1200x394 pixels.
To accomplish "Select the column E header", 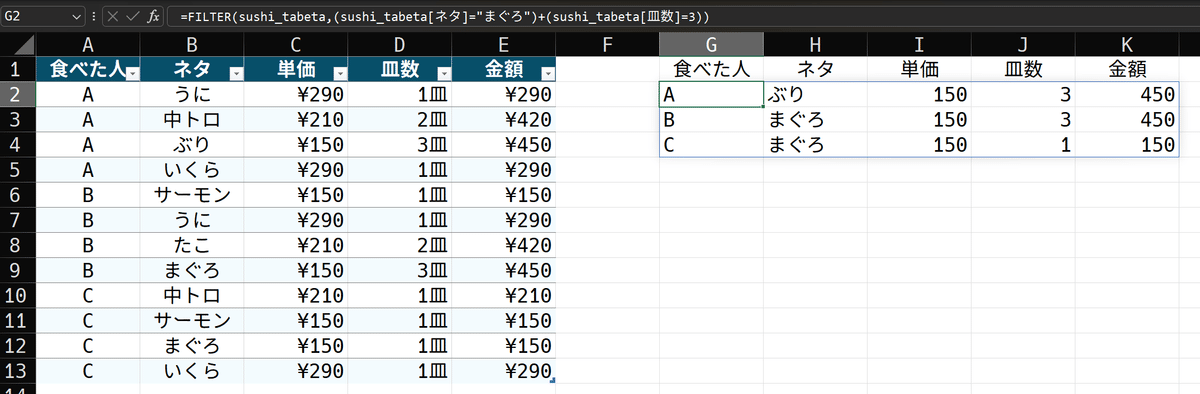I will 504,44.
